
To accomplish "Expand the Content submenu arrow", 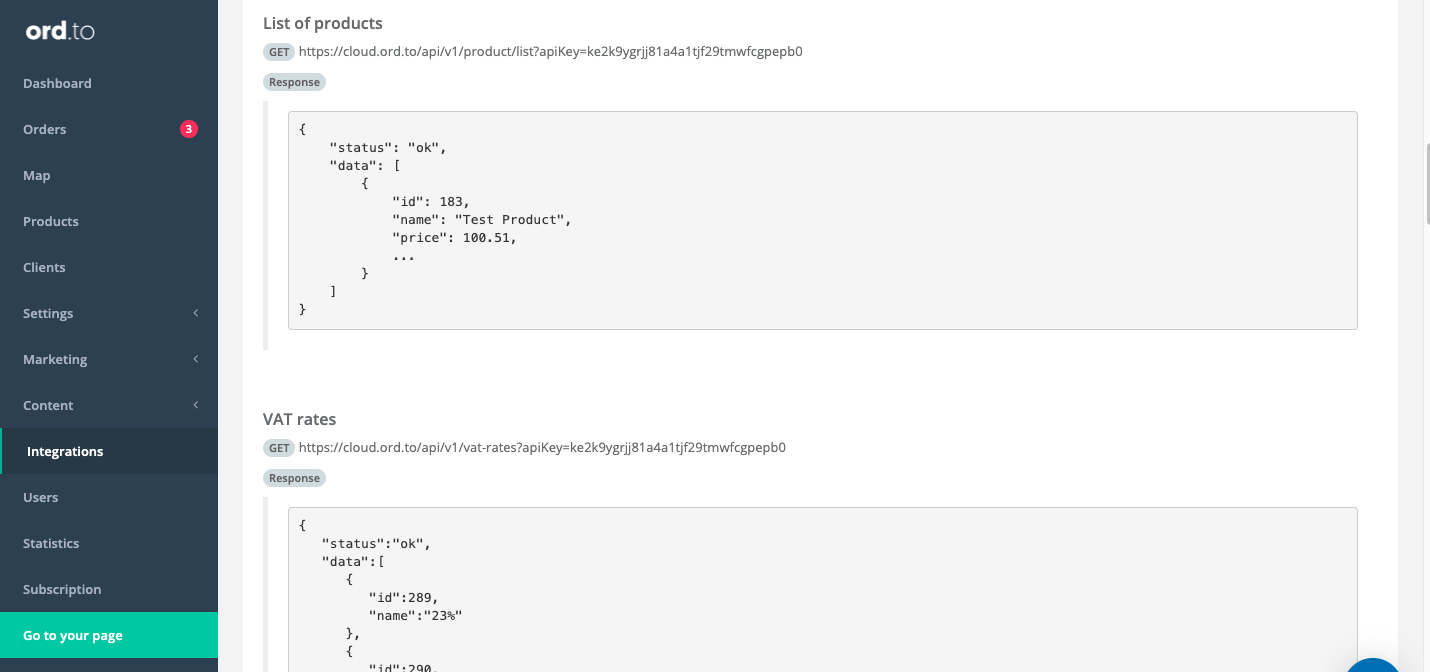I will [x=196, y=405].
